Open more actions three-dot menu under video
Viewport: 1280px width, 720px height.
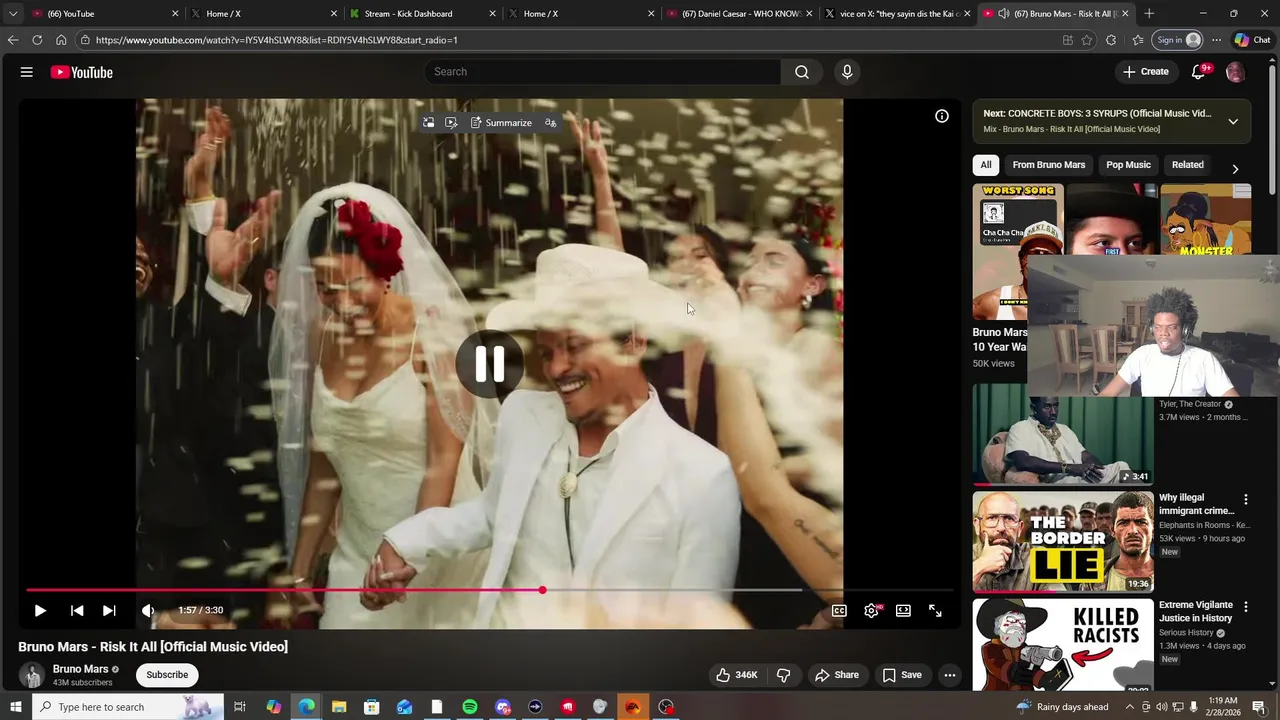point(950,675)
